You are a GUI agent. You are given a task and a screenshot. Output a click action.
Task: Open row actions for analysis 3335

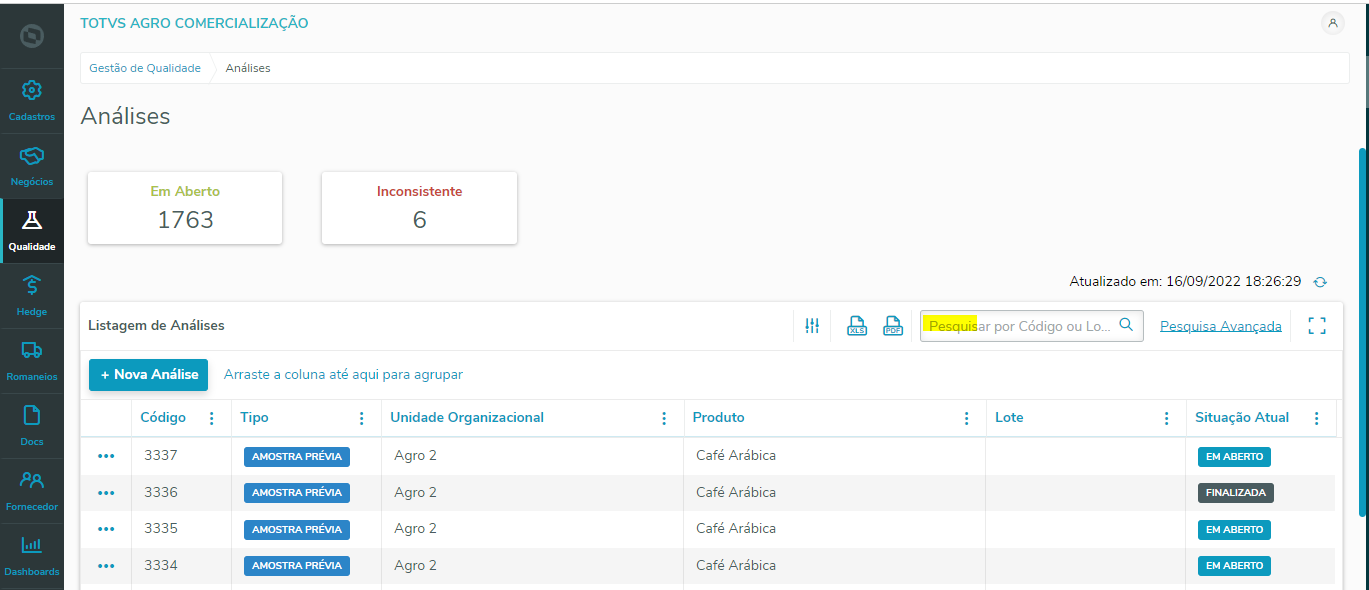tap(106, 529)
